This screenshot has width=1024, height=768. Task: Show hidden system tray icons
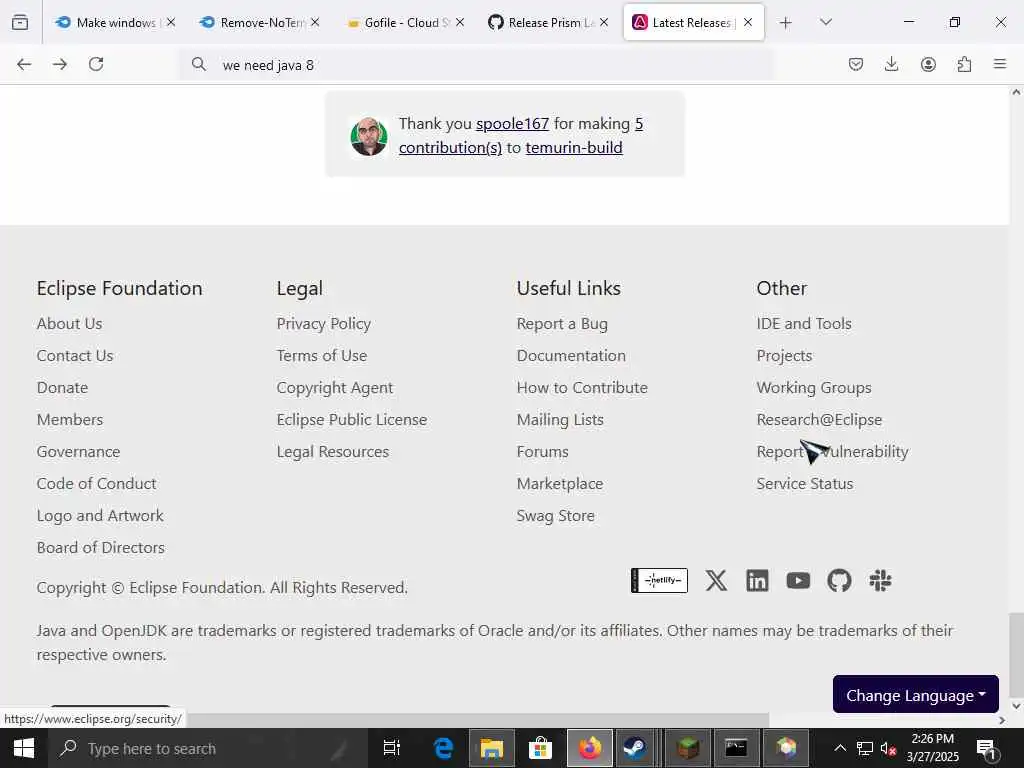pyautogui.click(x=840, y=748)
